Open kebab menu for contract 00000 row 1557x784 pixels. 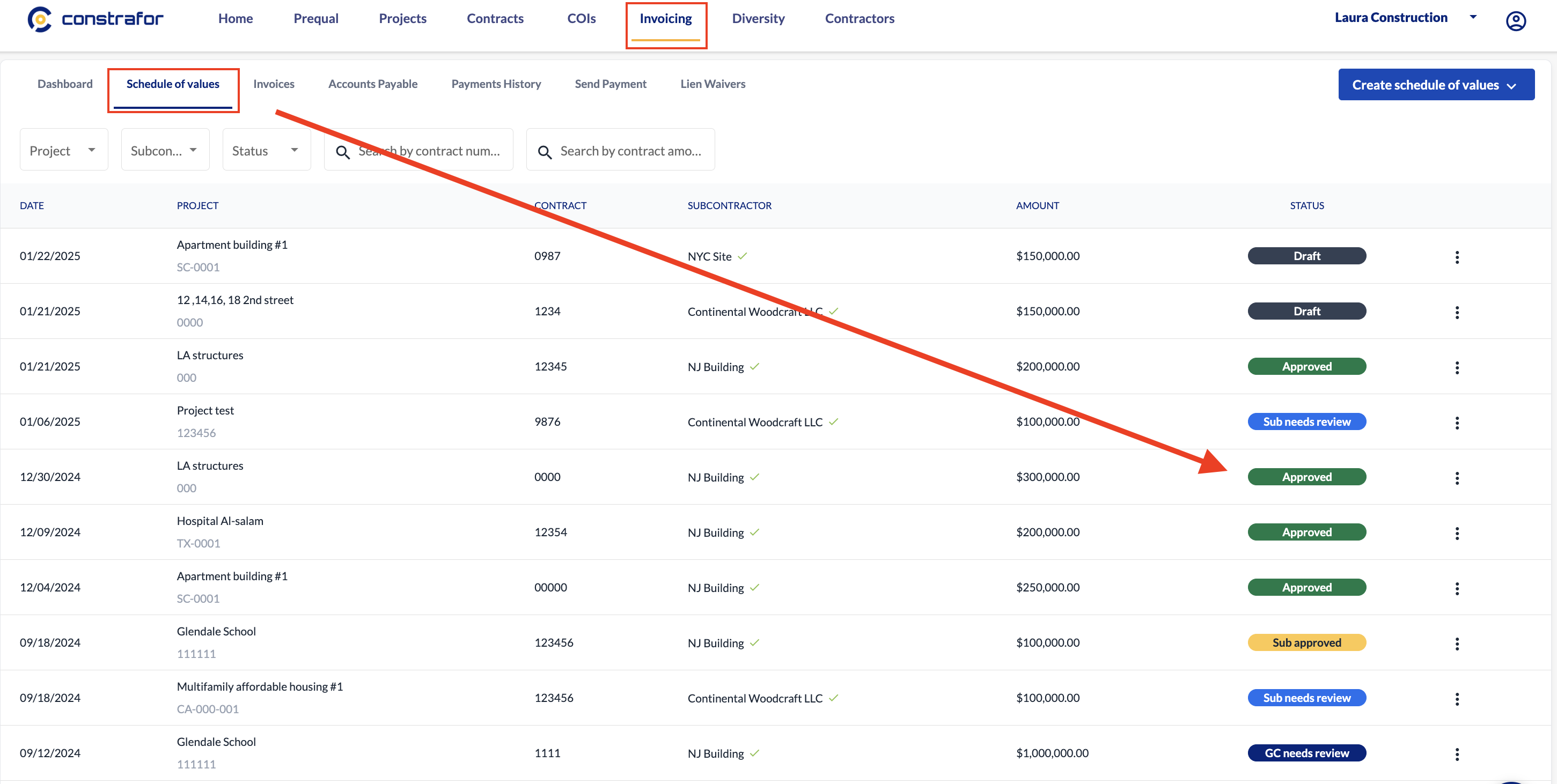(1457, 588)
